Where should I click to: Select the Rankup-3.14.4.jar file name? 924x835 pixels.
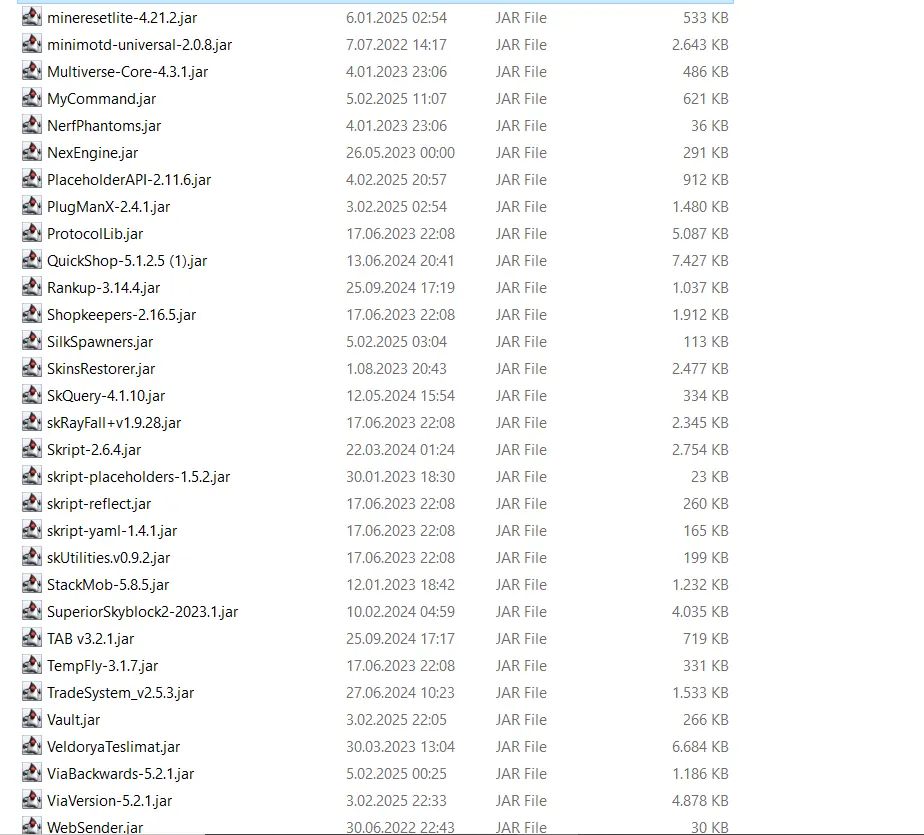point(104,288)
